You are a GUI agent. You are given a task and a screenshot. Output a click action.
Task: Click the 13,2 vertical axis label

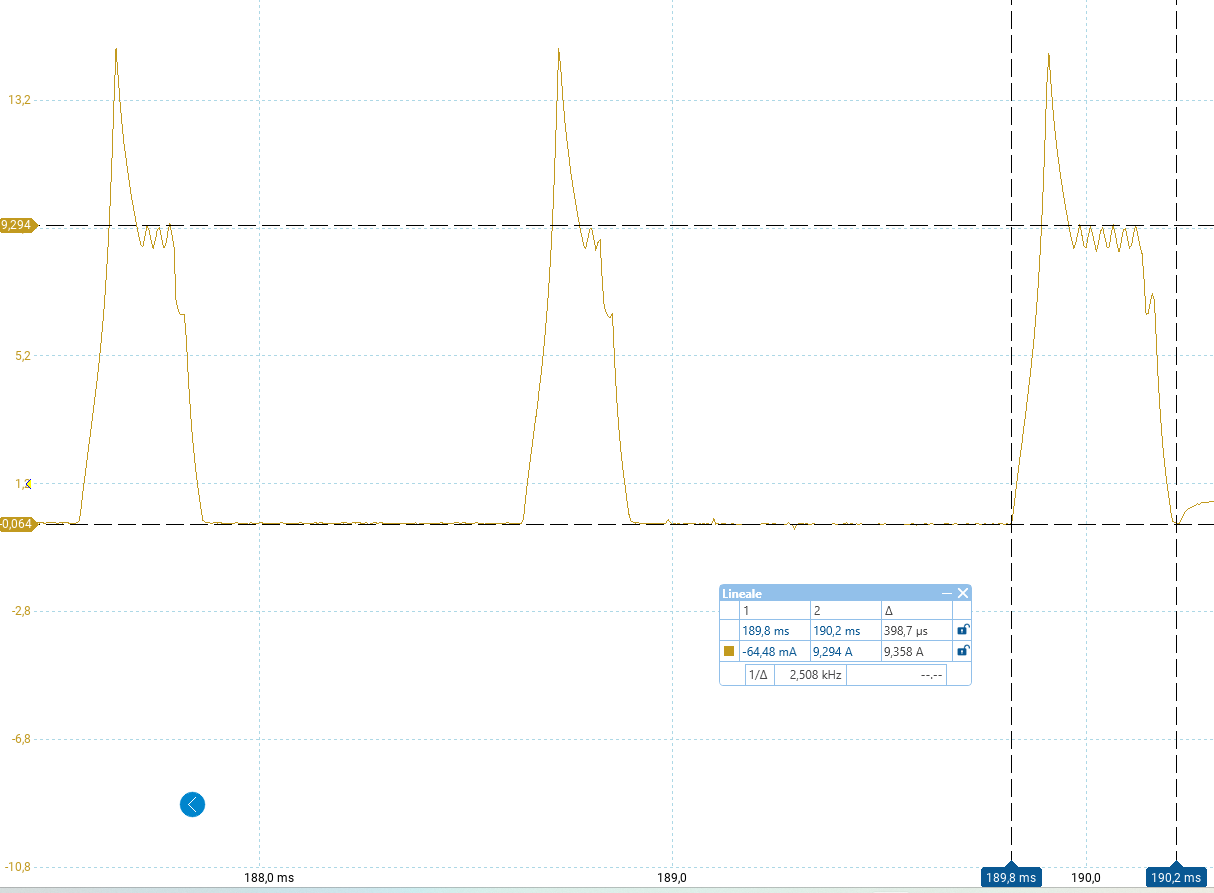click(x=20, y=100)
